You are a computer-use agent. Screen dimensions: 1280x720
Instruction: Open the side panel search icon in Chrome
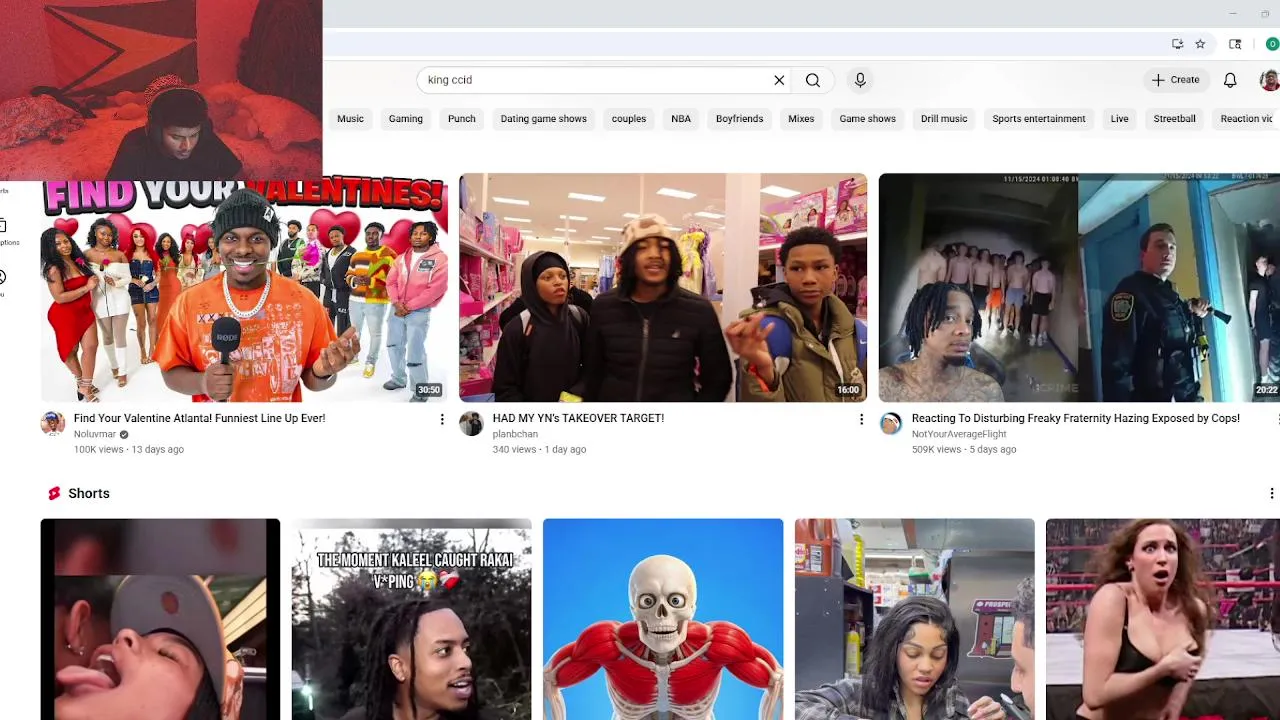pyautogui.click(x=1235, y=44)
